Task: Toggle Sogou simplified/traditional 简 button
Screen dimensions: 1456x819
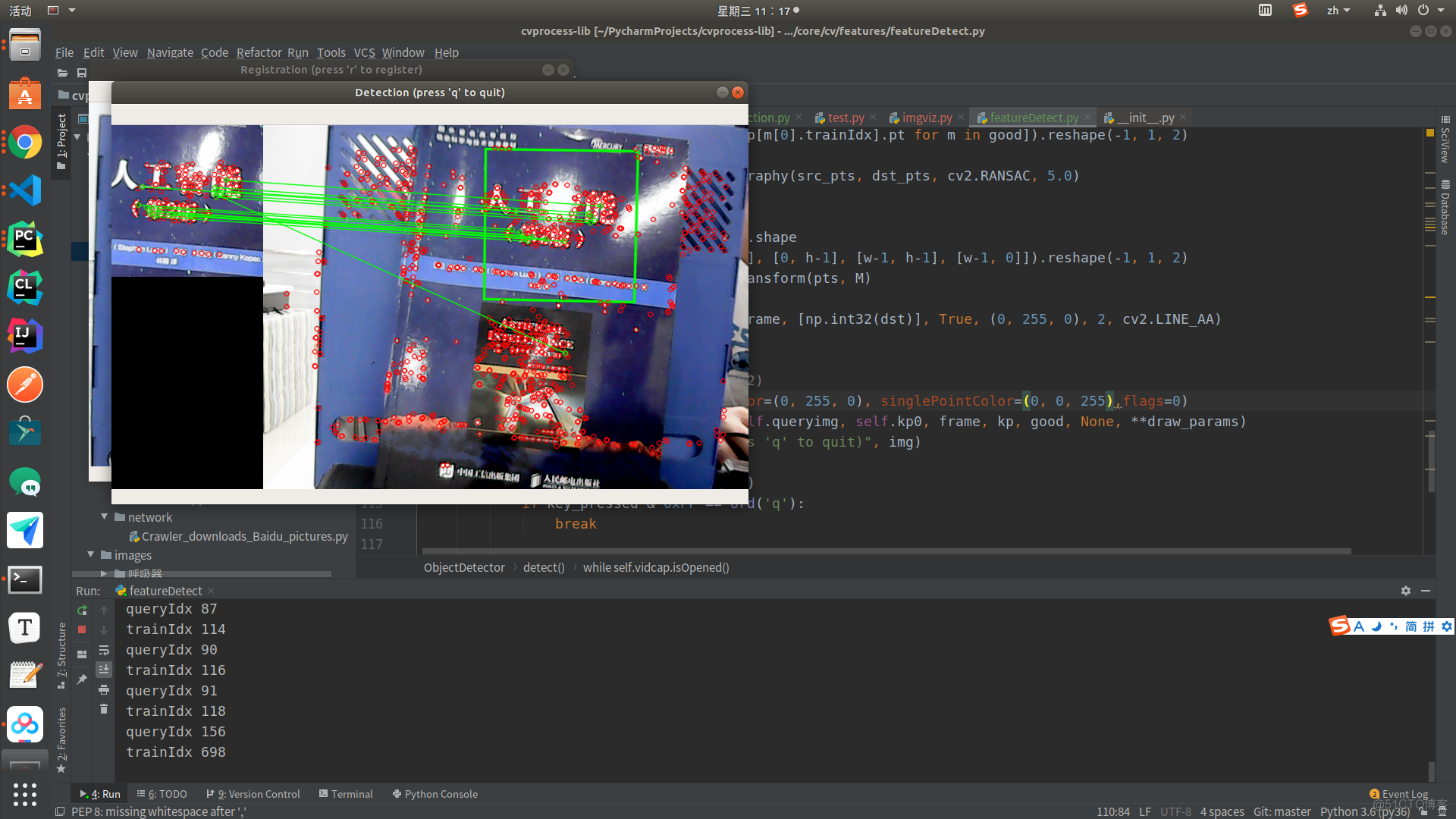Action: (x=1410, y=626)
